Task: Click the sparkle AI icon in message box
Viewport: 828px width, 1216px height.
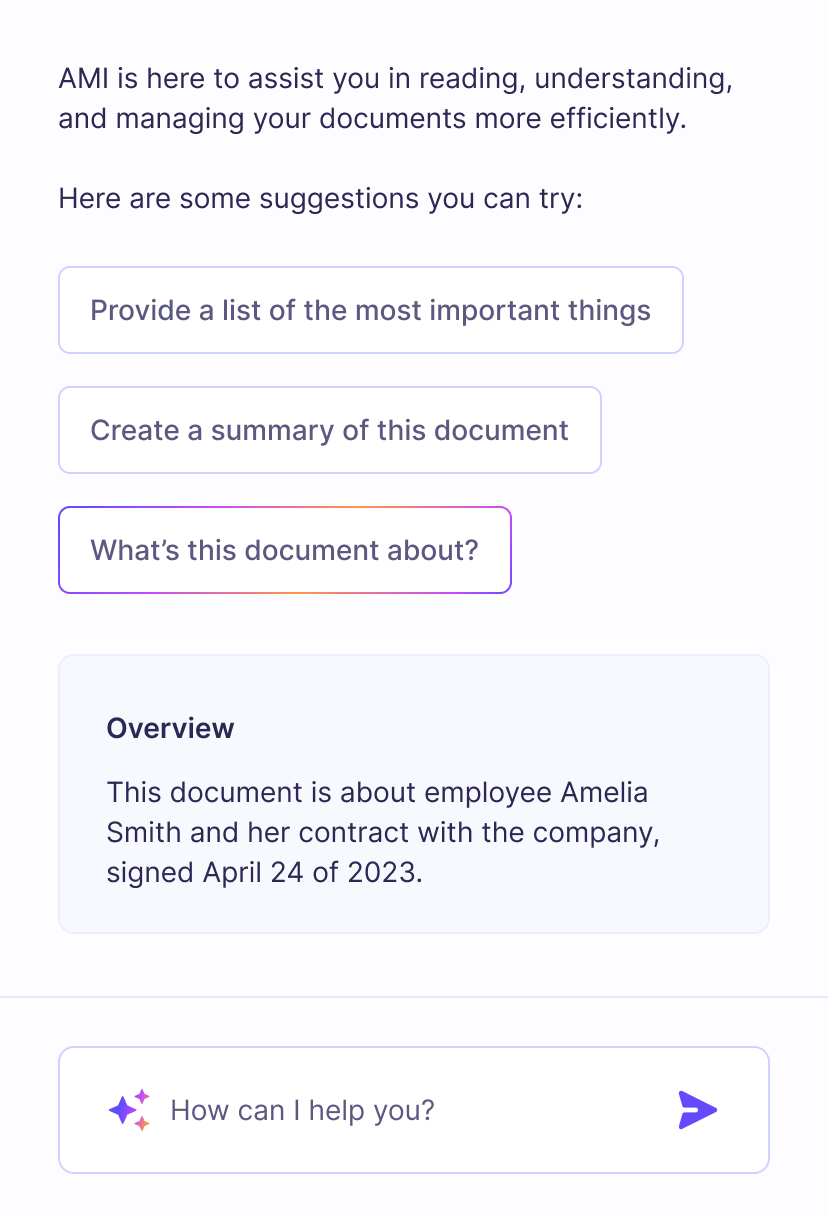Action: point(129,1110)
